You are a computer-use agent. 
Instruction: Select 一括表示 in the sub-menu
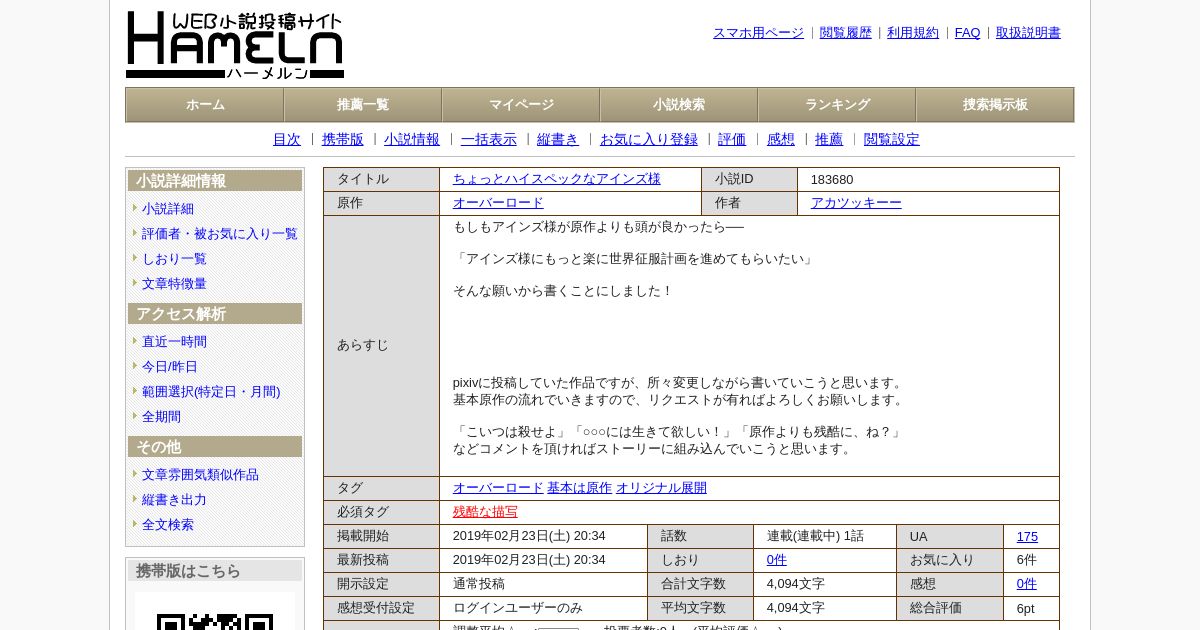click(x=489, y=140)
